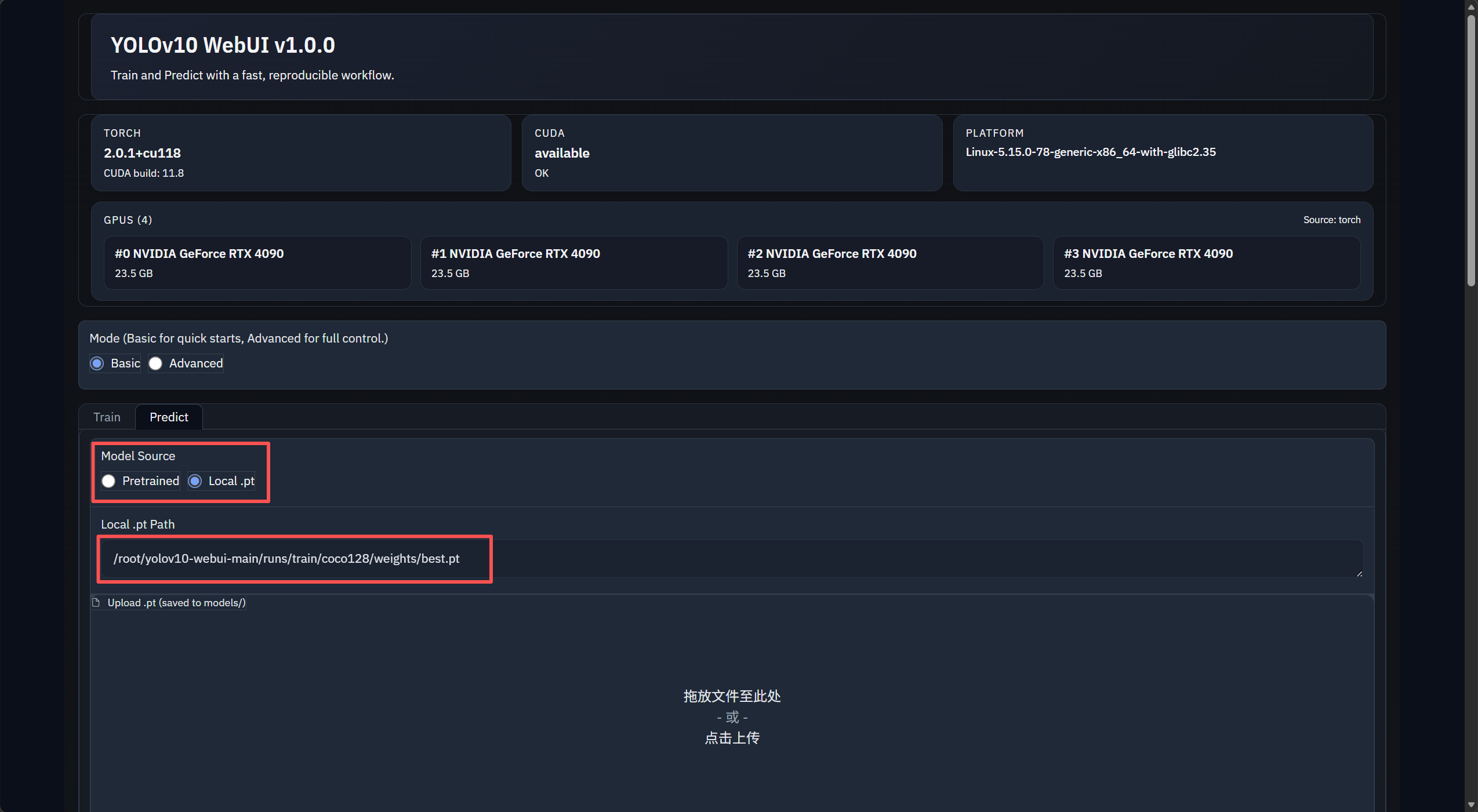1478x812 pixels.
Task: Click the torch version 2.0.1+cu118 text
Action: 142,153
